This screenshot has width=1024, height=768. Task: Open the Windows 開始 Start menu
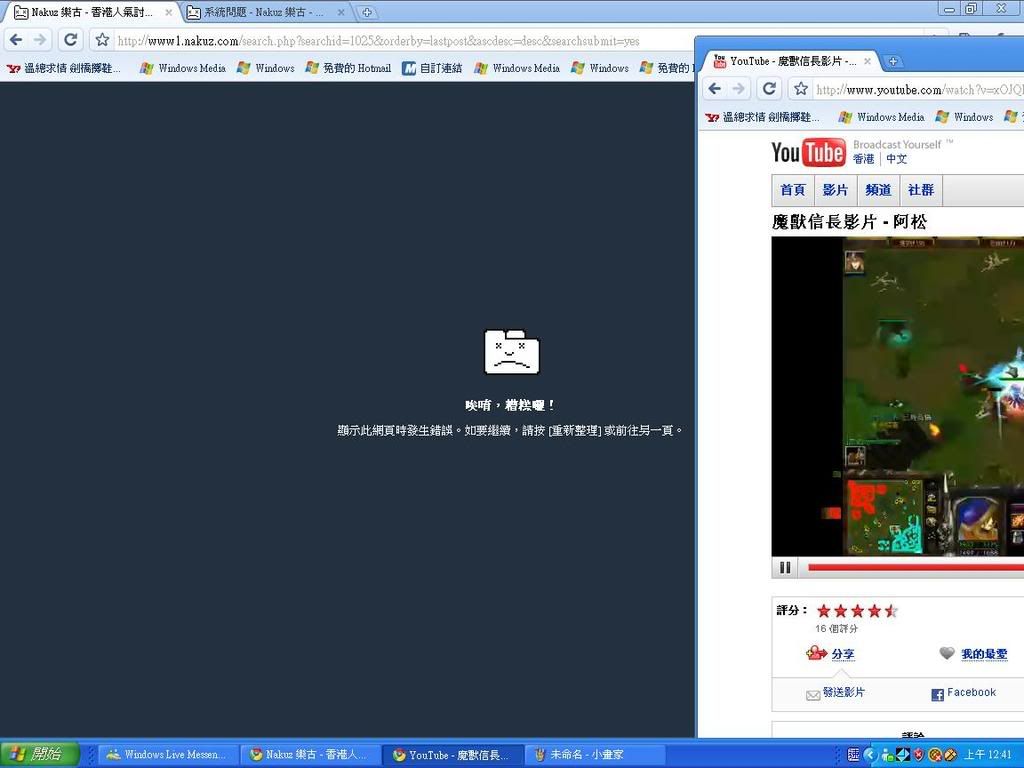click(40, 754)
